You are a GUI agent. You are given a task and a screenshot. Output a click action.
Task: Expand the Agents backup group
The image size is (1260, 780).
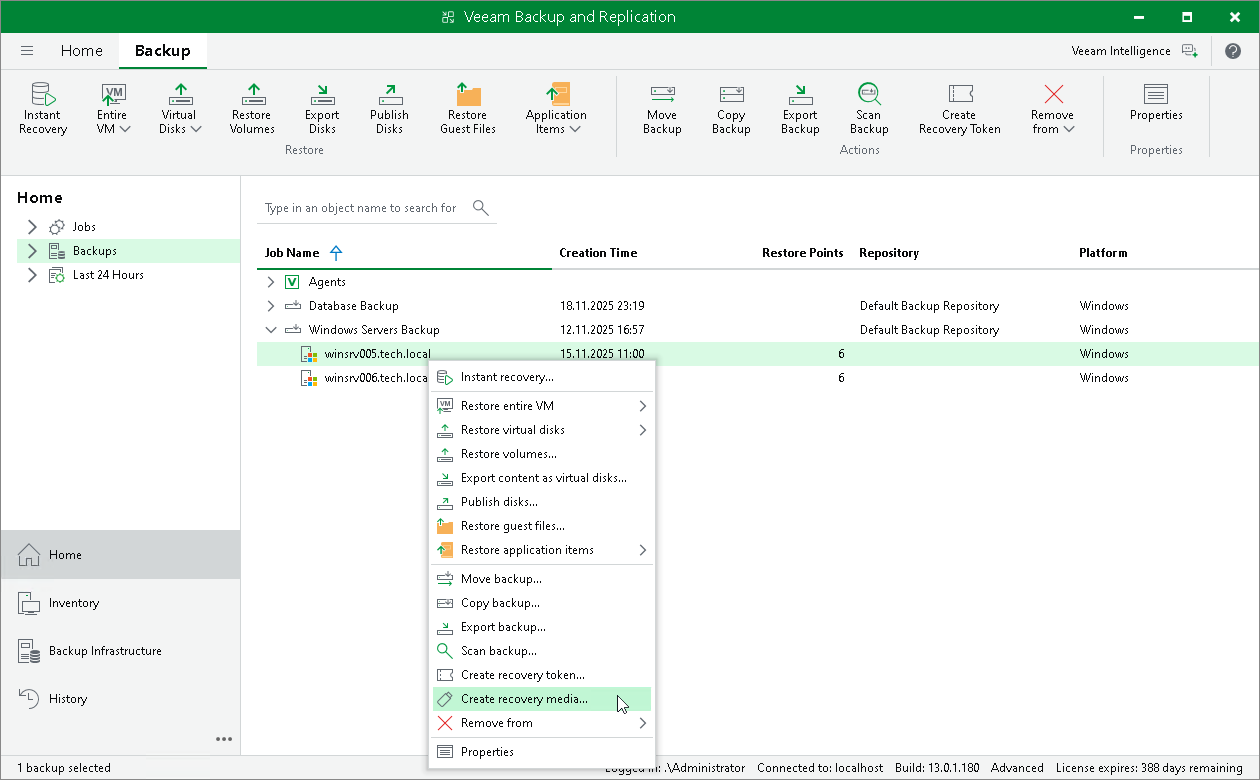[x=270, y=282]
